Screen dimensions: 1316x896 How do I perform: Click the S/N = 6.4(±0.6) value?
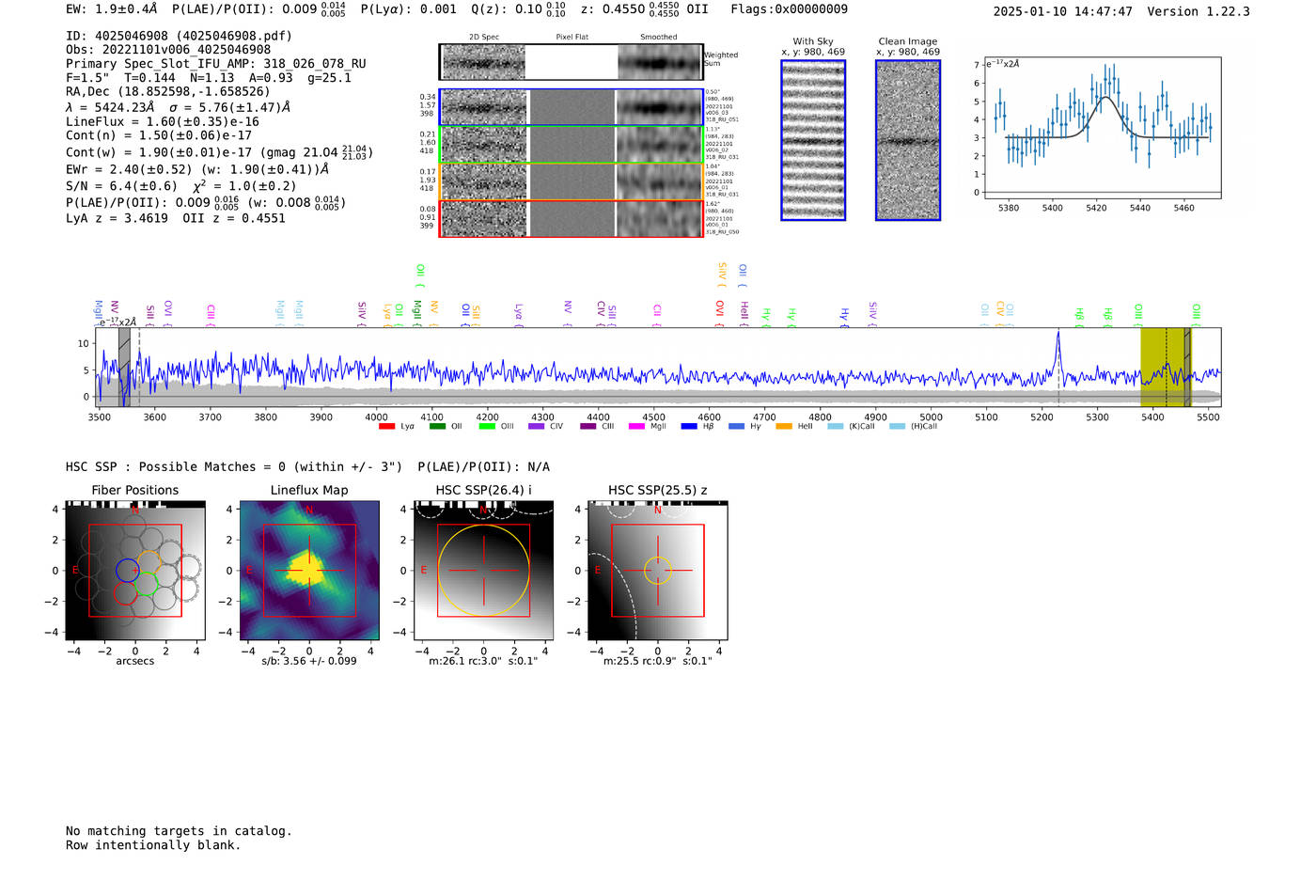tap(121, 186)
